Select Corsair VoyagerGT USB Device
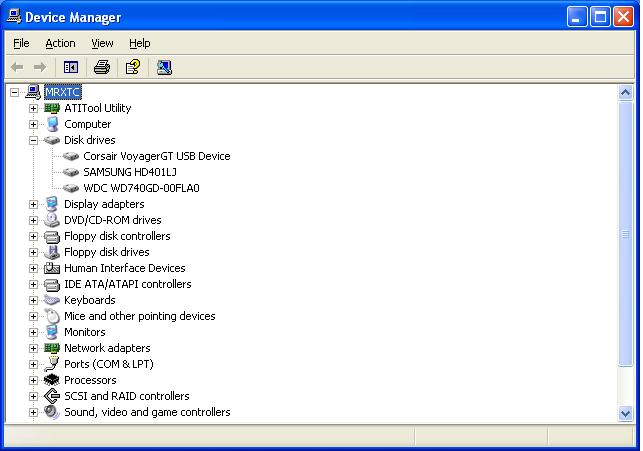This screenshot has width=643, height=451. coord(157,156)
